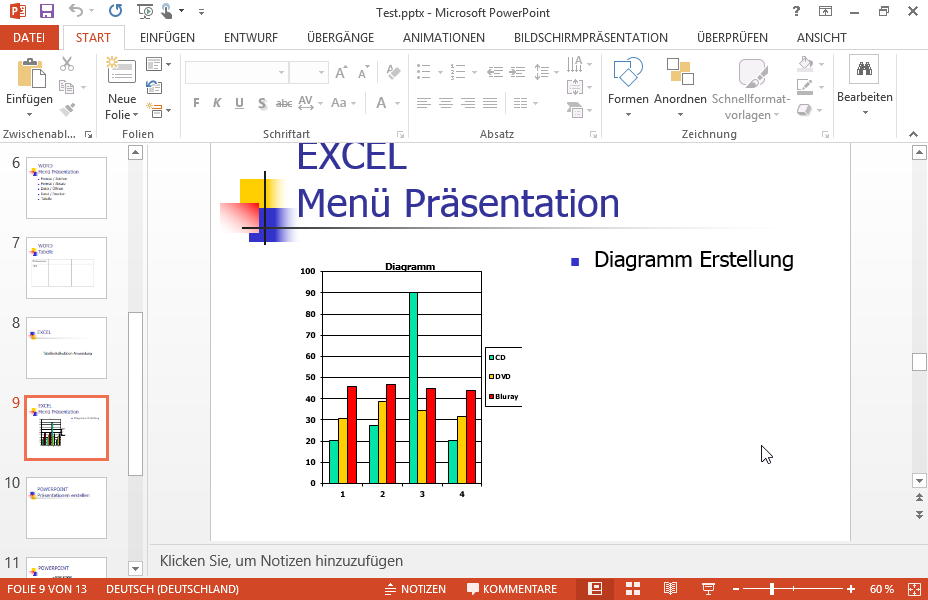This screenshot has height=600, width=928.
Task: Zoom in with the plus button
Action: pyautogui.click(x=850, y=589)
